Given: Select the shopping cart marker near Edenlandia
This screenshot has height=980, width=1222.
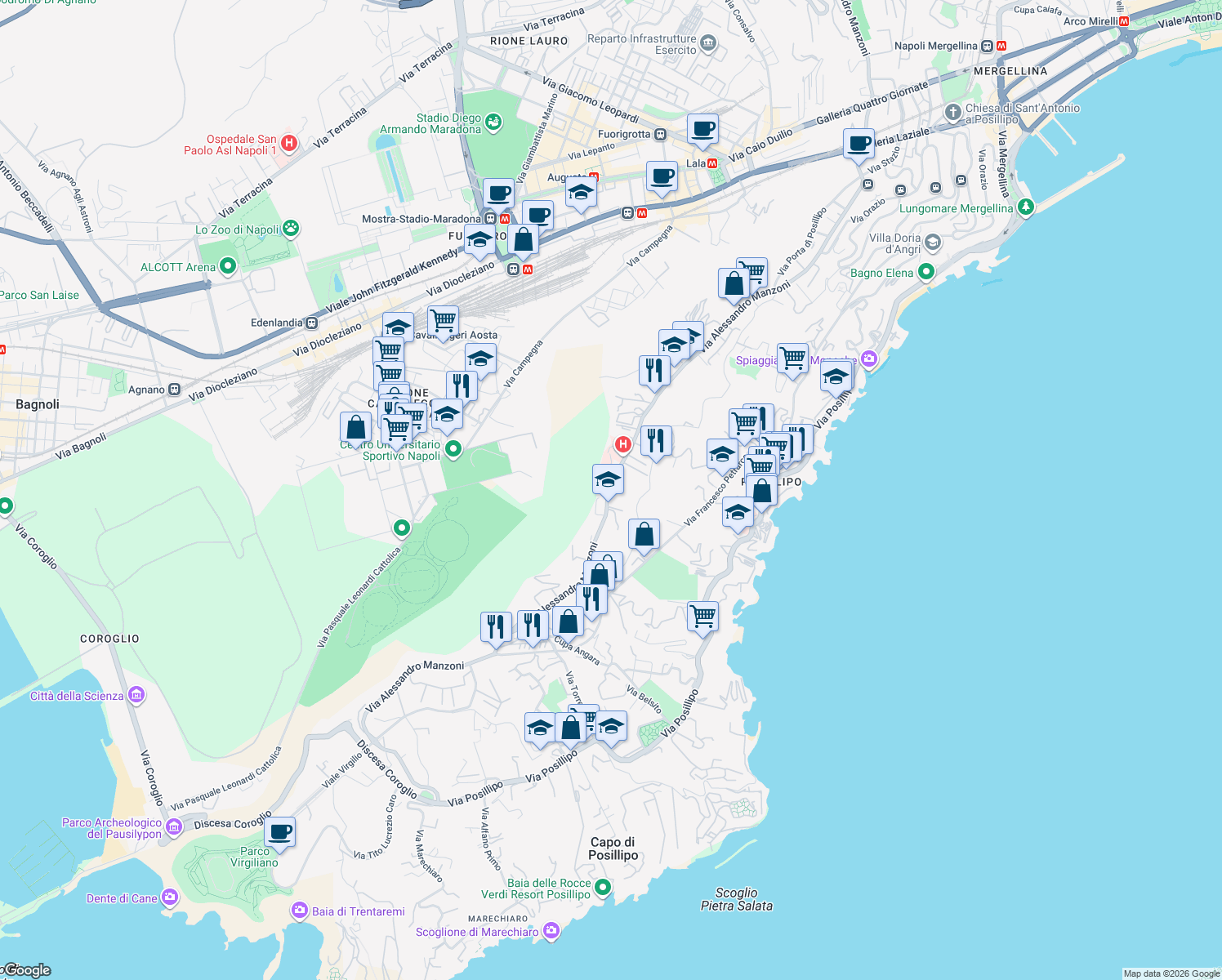Looking at the screenshot, I should click(443, 319).
